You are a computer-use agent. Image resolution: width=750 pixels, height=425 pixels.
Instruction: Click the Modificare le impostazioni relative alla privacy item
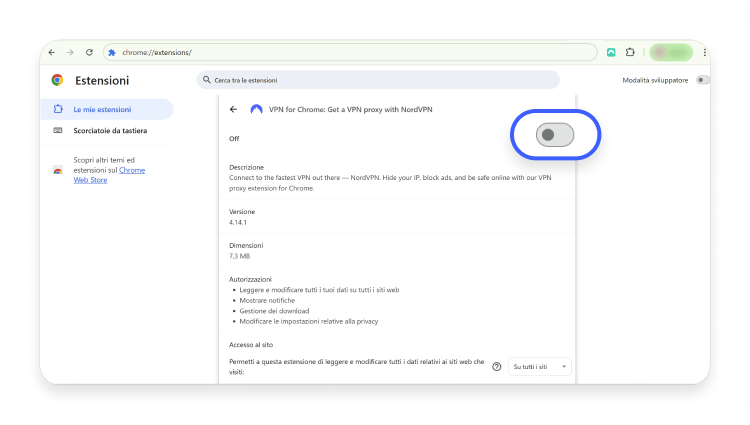click(309, 322)
